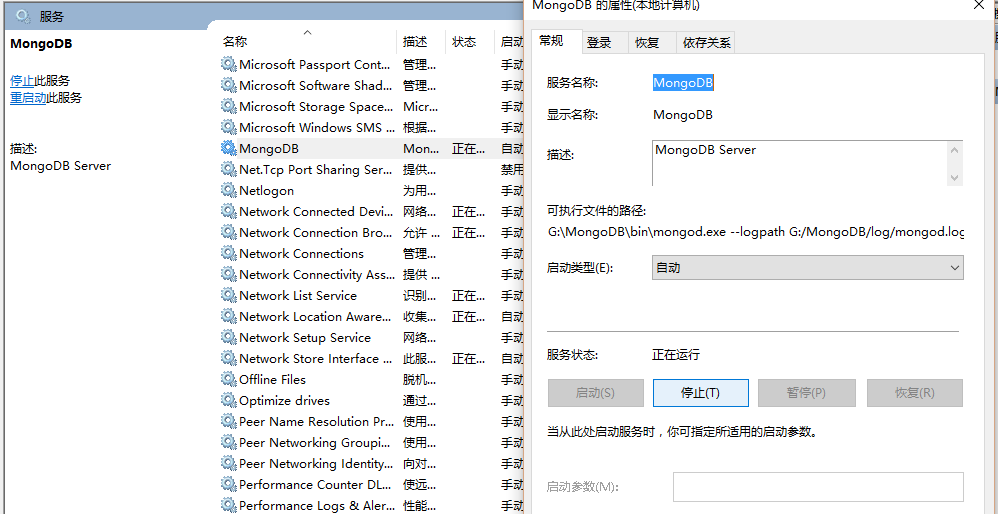The image size is (998, 514).
Task: Click gear icon beside Network Connectivity Assistant service
Action: pyautogui.click(x=228, y=274)
